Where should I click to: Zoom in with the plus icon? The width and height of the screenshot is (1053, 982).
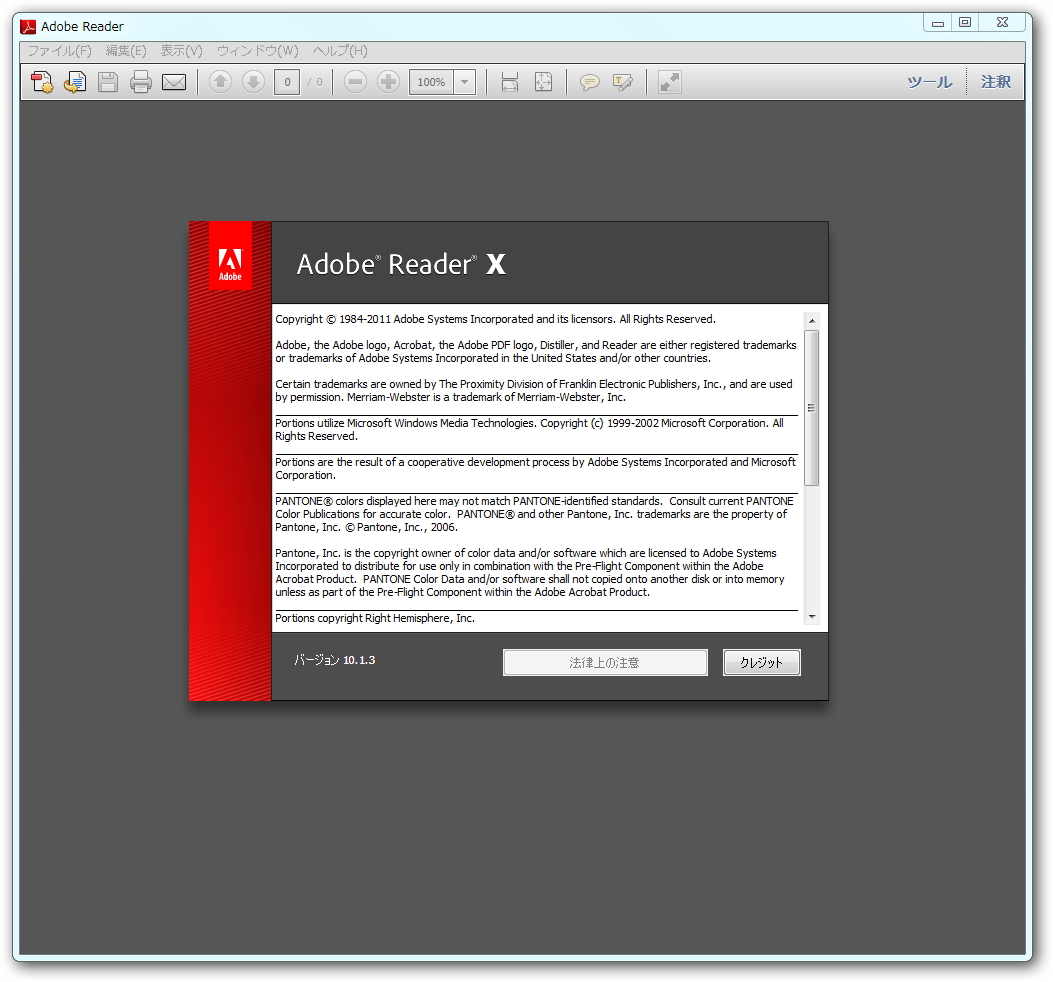coord(388,82)
